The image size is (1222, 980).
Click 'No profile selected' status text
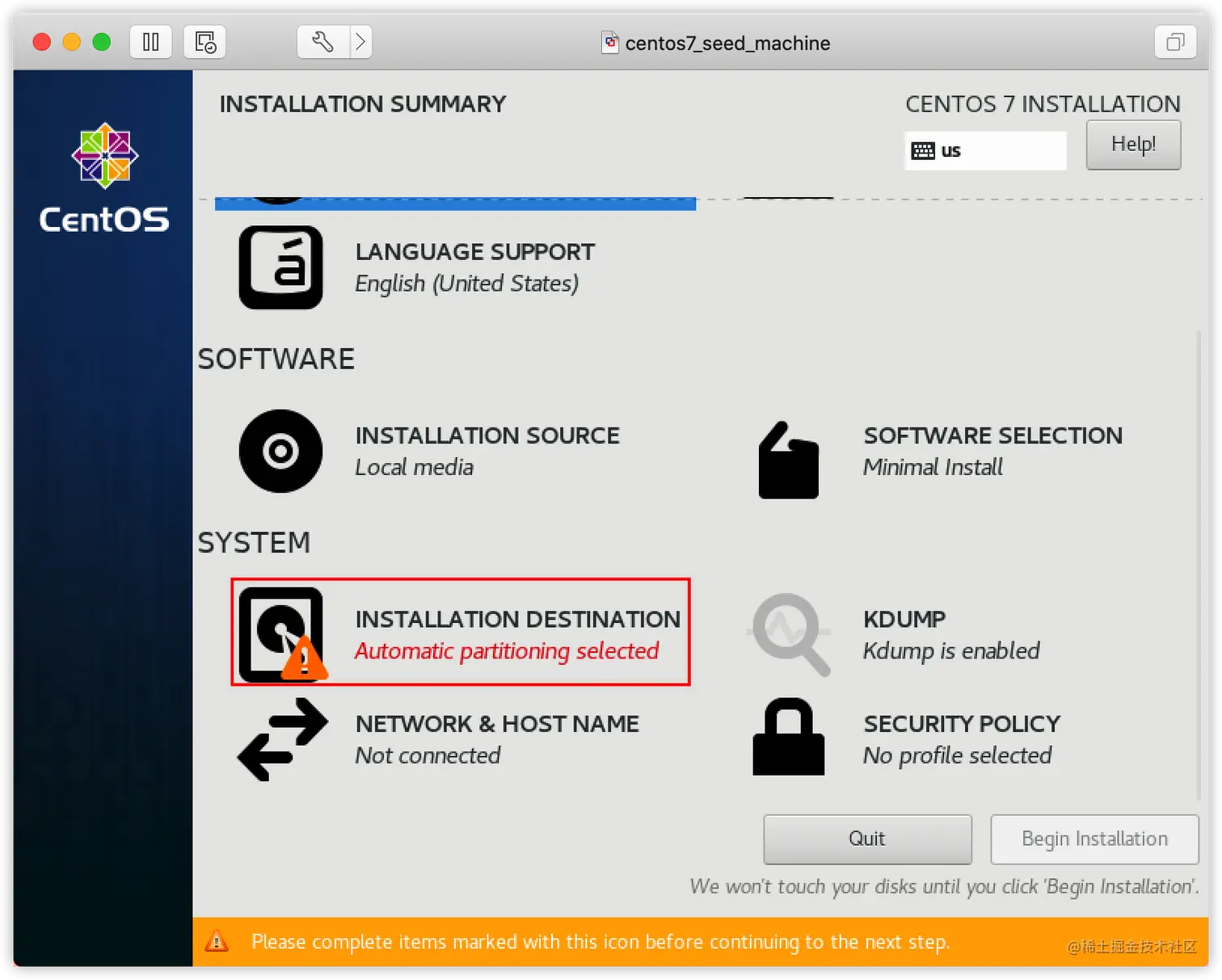958,756
